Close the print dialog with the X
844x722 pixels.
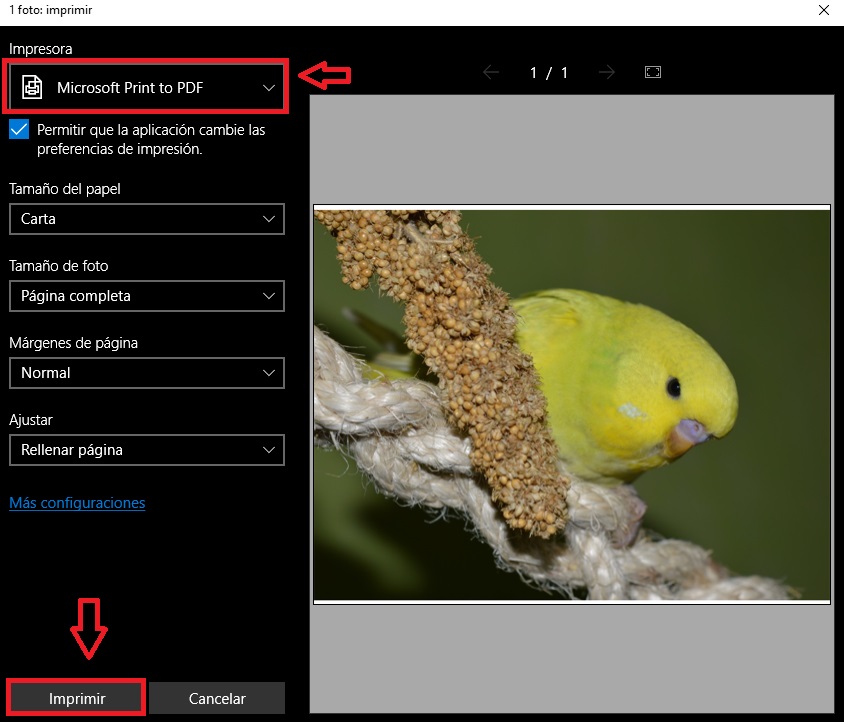pos(823,11)
